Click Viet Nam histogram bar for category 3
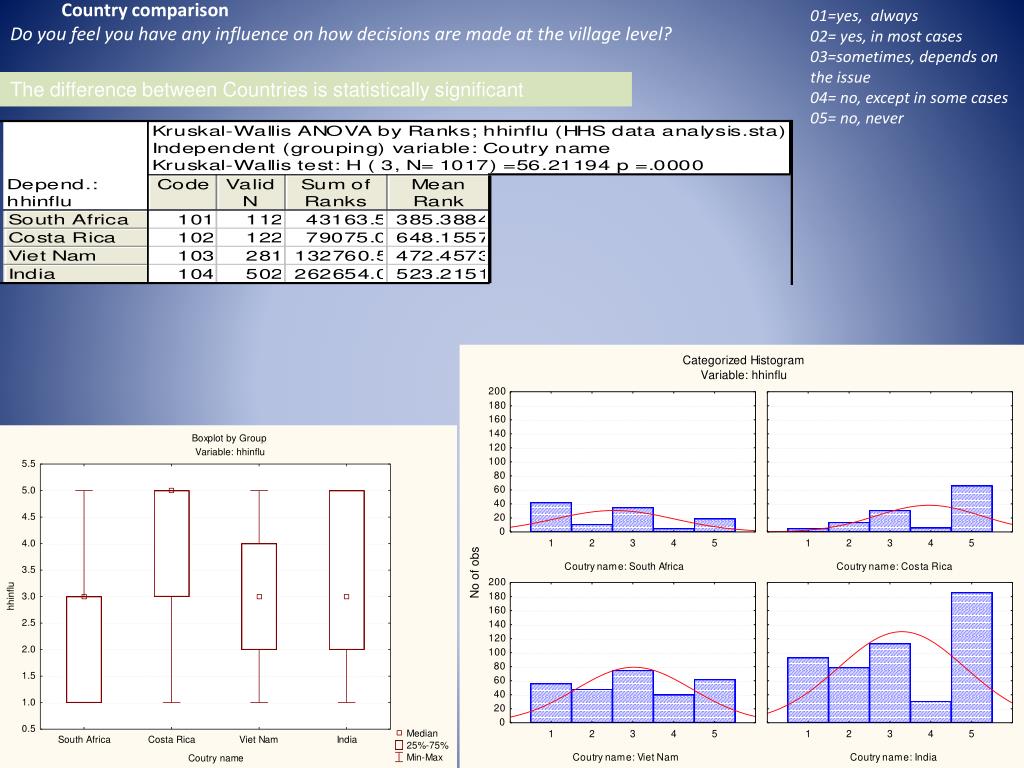The width and height of the screenshot is (1024, 768). (x=633, y=696)
